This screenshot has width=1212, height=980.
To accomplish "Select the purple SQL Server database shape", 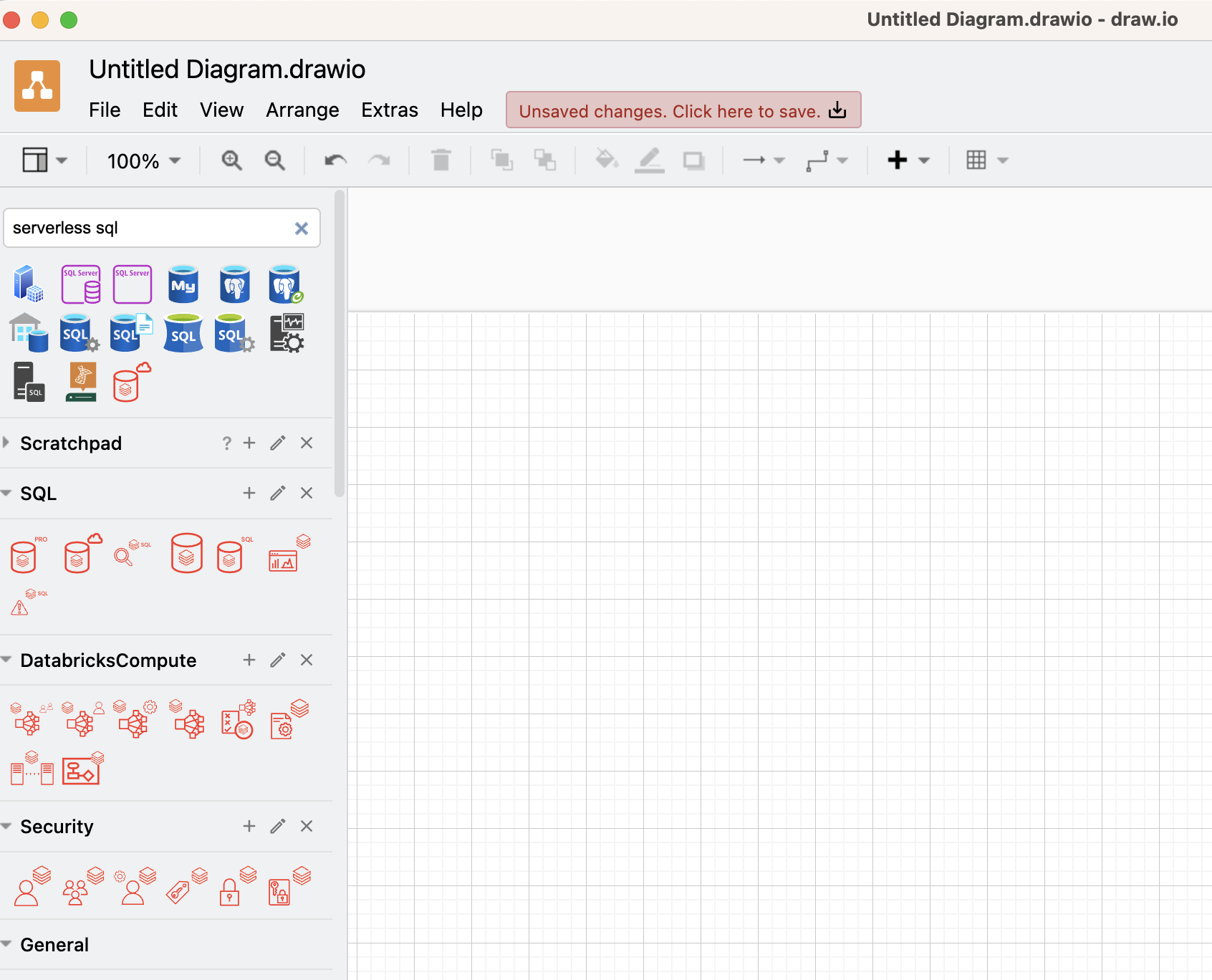I will 81,284.
